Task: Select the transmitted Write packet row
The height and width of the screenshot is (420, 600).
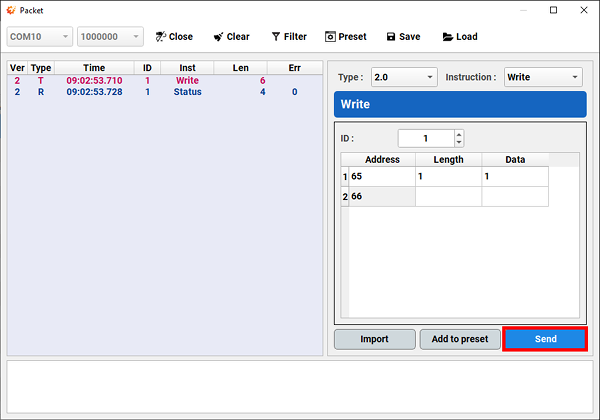Action: click(x=165, y=81)
